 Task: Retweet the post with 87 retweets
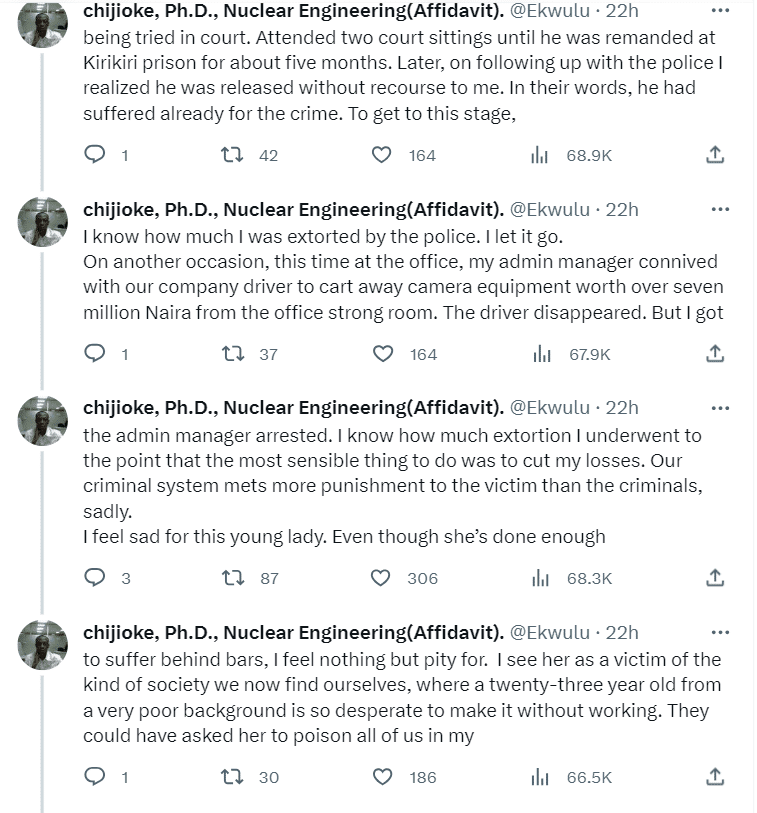point(232,578)
